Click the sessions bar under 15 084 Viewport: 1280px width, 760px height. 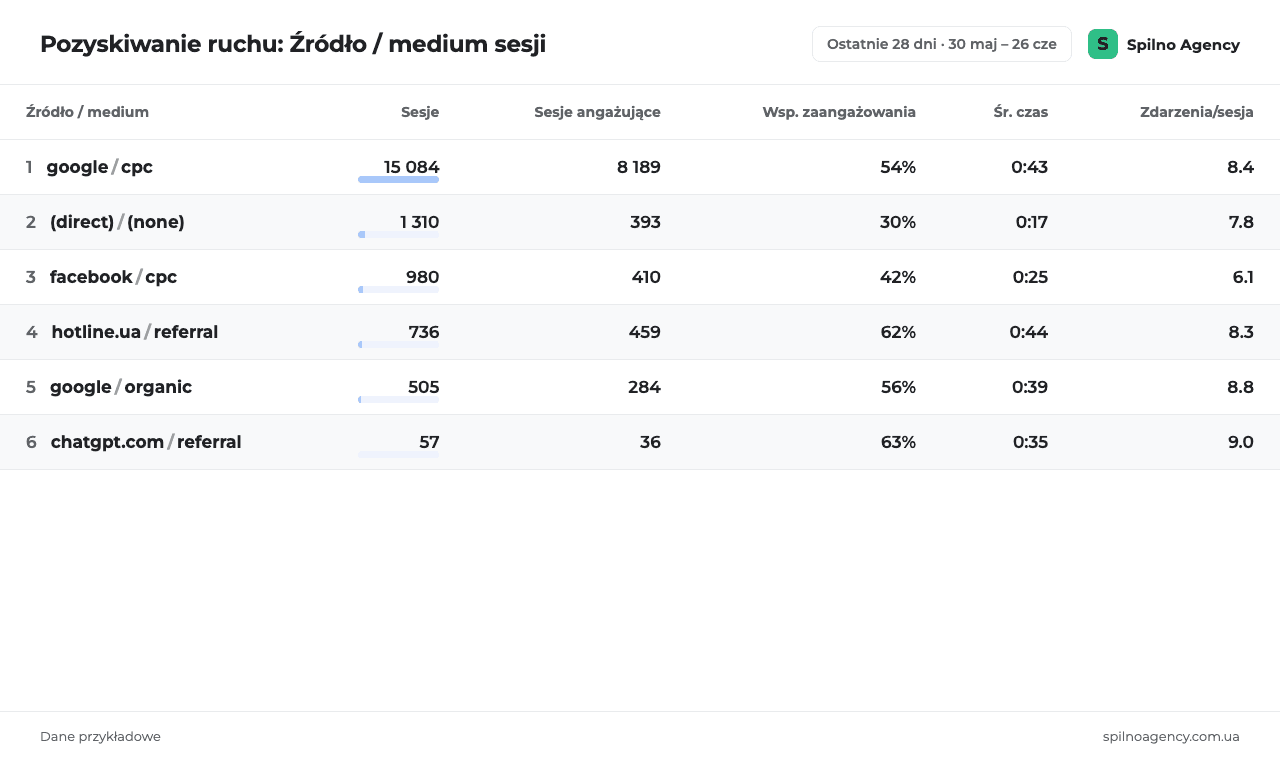click(398, 180)
